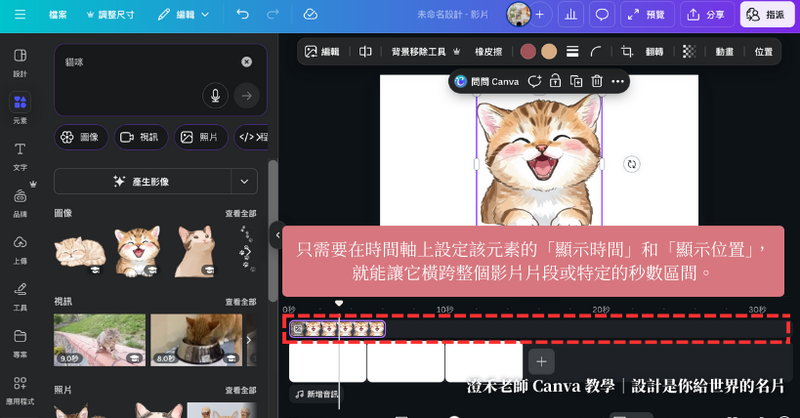
Task: View all 視訊 results
Action: pyautogui.click(x=240, y=302)
